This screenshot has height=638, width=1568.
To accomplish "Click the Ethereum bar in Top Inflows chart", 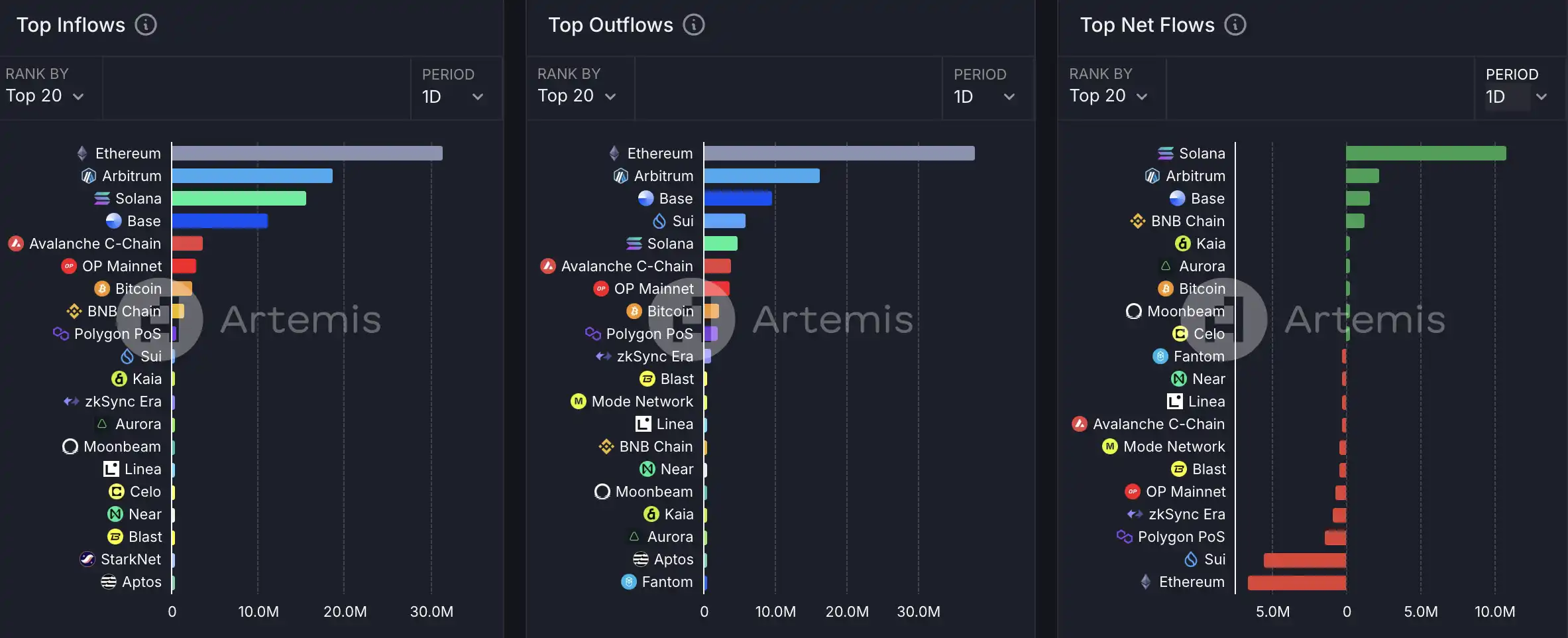I will [x=307, y=153].
